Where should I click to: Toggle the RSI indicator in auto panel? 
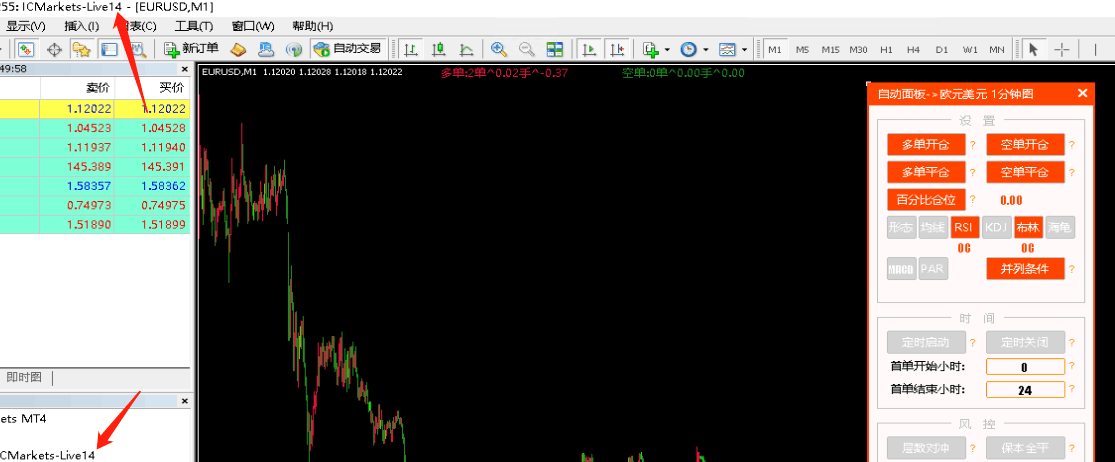coord(964,227)
